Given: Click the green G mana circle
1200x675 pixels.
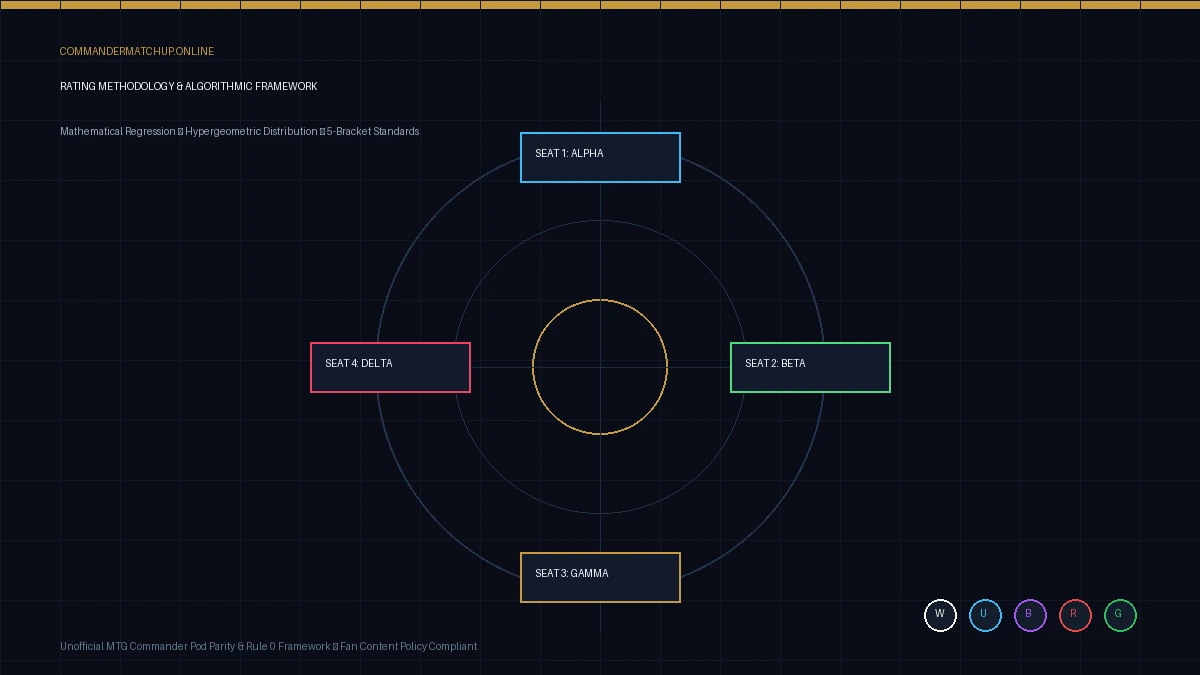Looking at the screenshot, I should pos(1120,615).
